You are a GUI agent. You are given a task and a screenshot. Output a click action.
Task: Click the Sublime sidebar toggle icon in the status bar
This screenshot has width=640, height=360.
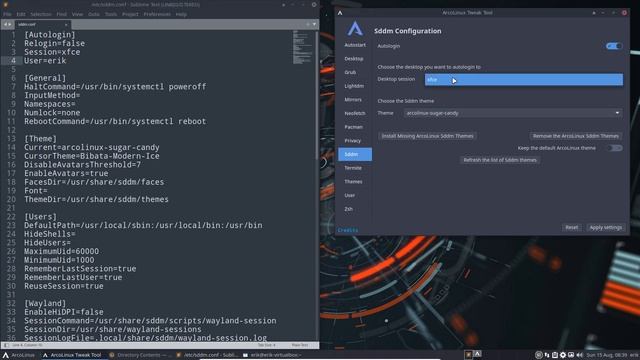click(x=6, y=345)
